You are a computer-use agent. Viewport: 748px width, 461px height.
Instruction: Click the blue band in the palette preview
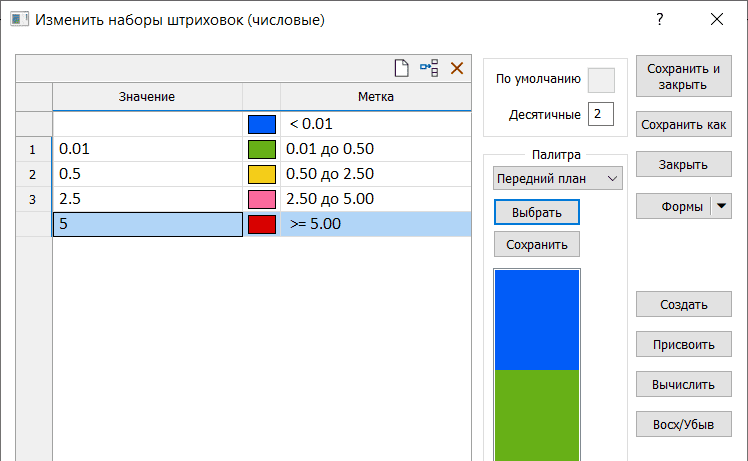coord(537,320)
